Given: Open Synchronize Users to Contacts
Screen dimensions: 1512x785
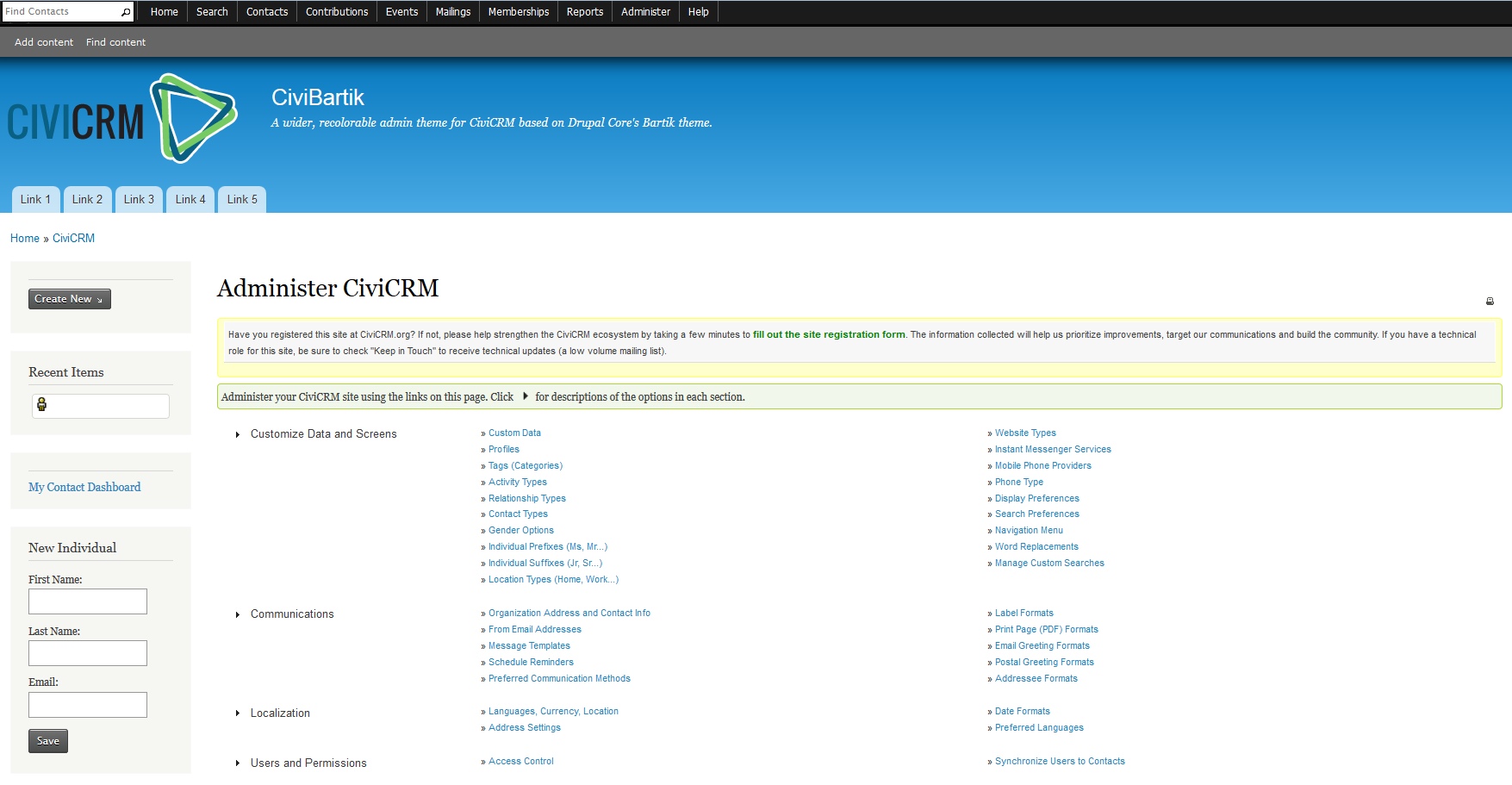Looking at the screenshot, I should pos(1060,762).
